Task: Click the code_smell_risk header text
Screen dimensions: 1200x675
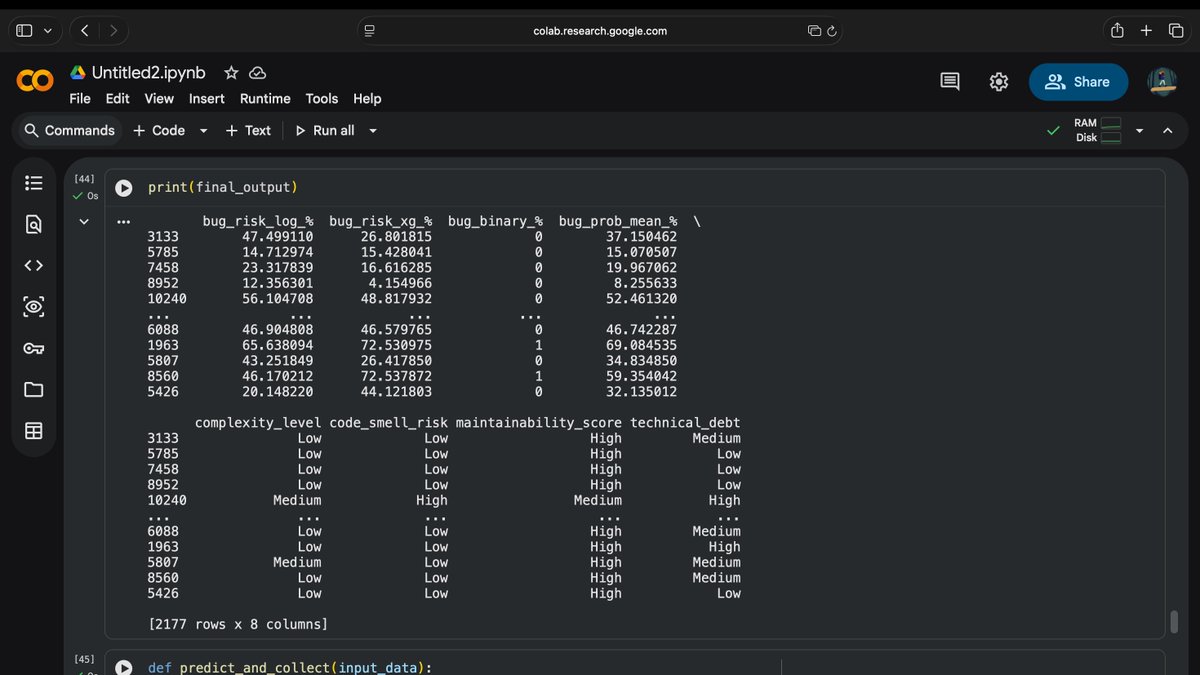Action: coord(389,423)
